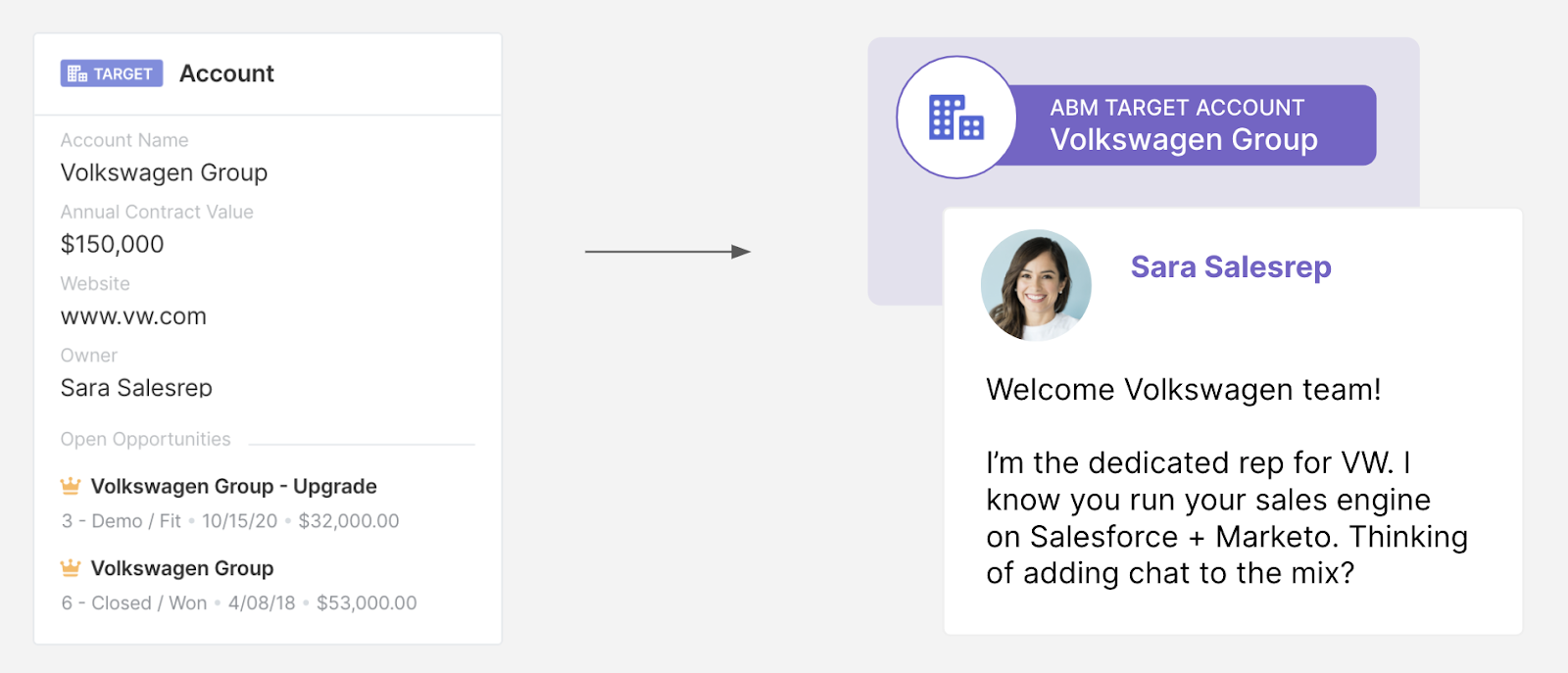Select the Volkswagen Group account name field
This screenshot has width=1568, height=673.
(x=164, y=172)
